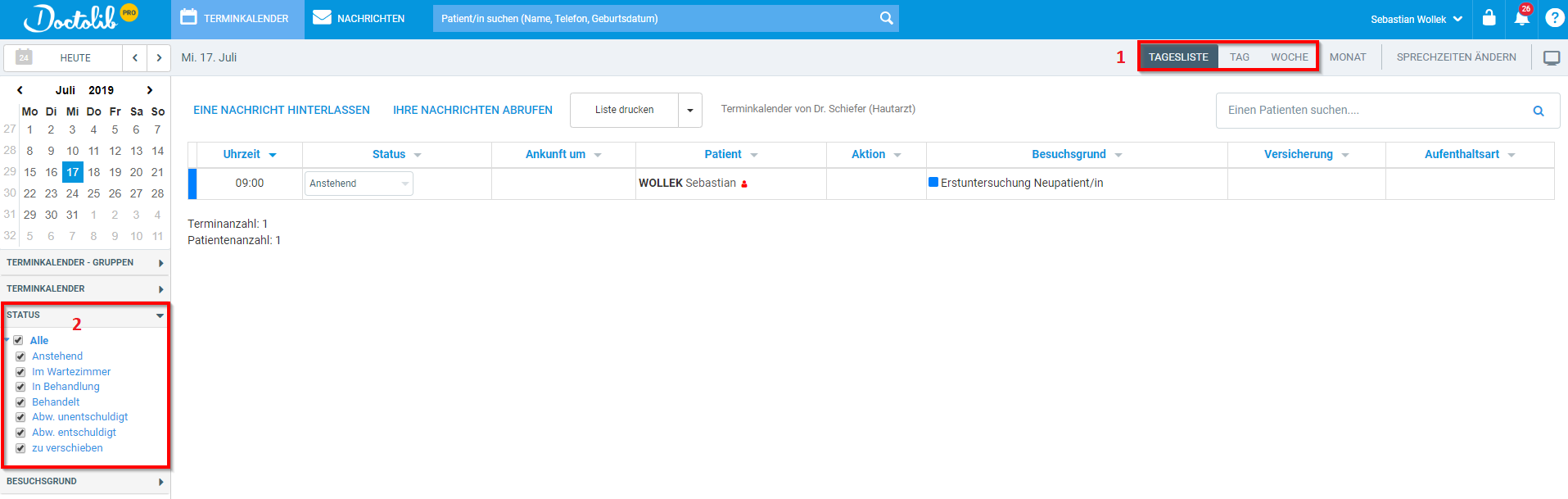The height and width of the screenshot is (499, 1568).
Task: Open the Sebastian Wollek user menu
Action: (1417, 19)
